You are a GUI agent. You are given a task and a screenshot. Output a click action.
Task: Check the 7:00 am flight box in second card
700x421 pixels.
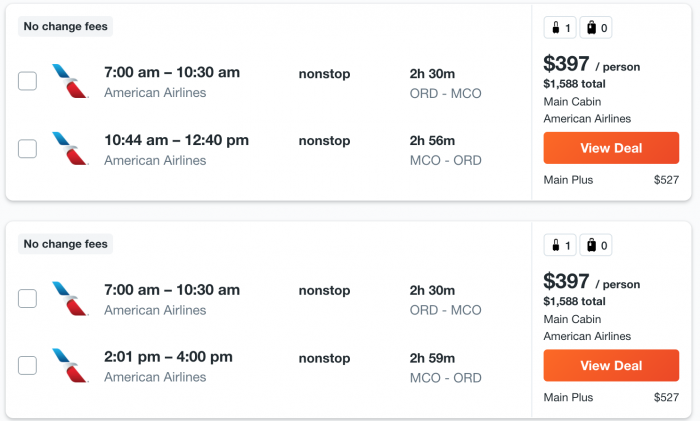click(x=27, y=298)
